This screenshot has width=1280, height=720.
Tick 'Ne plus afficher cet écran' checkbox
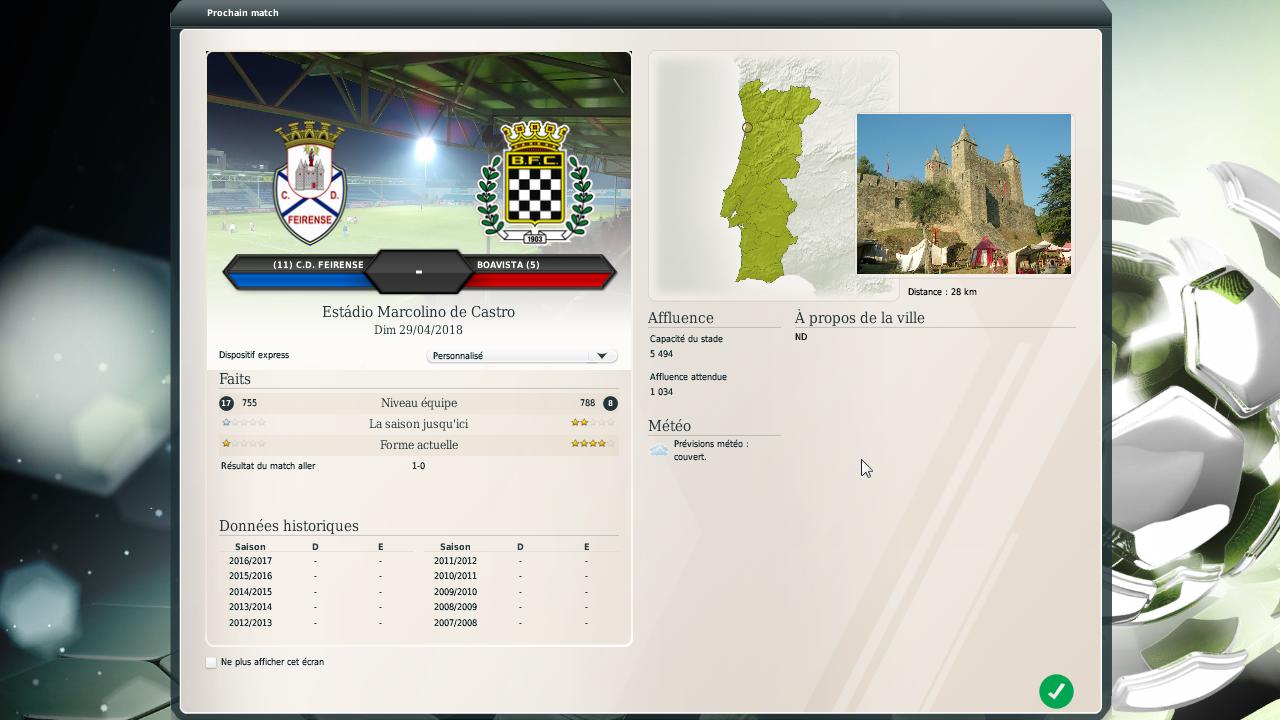point(211,662)
